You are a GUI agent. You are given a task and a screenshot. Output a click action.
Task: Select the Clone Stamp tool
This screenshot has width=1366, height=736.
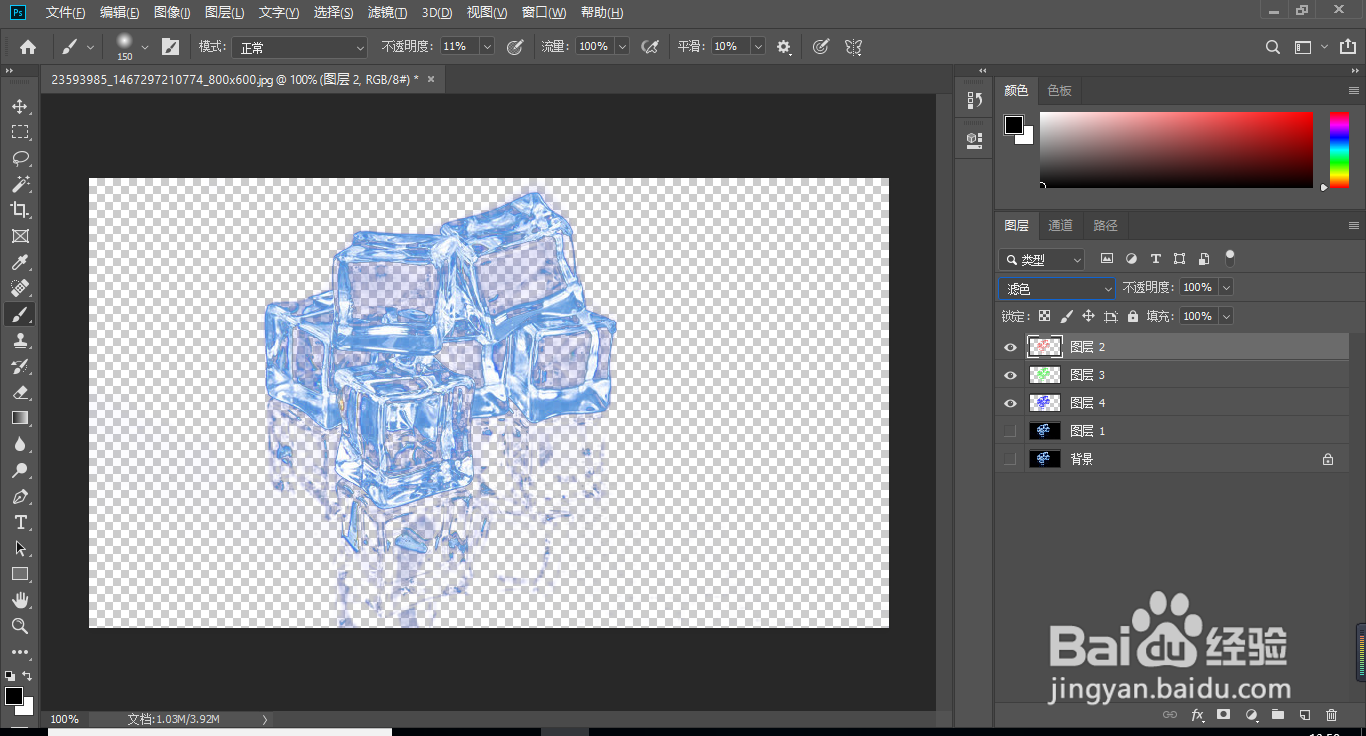click(20, 340)
